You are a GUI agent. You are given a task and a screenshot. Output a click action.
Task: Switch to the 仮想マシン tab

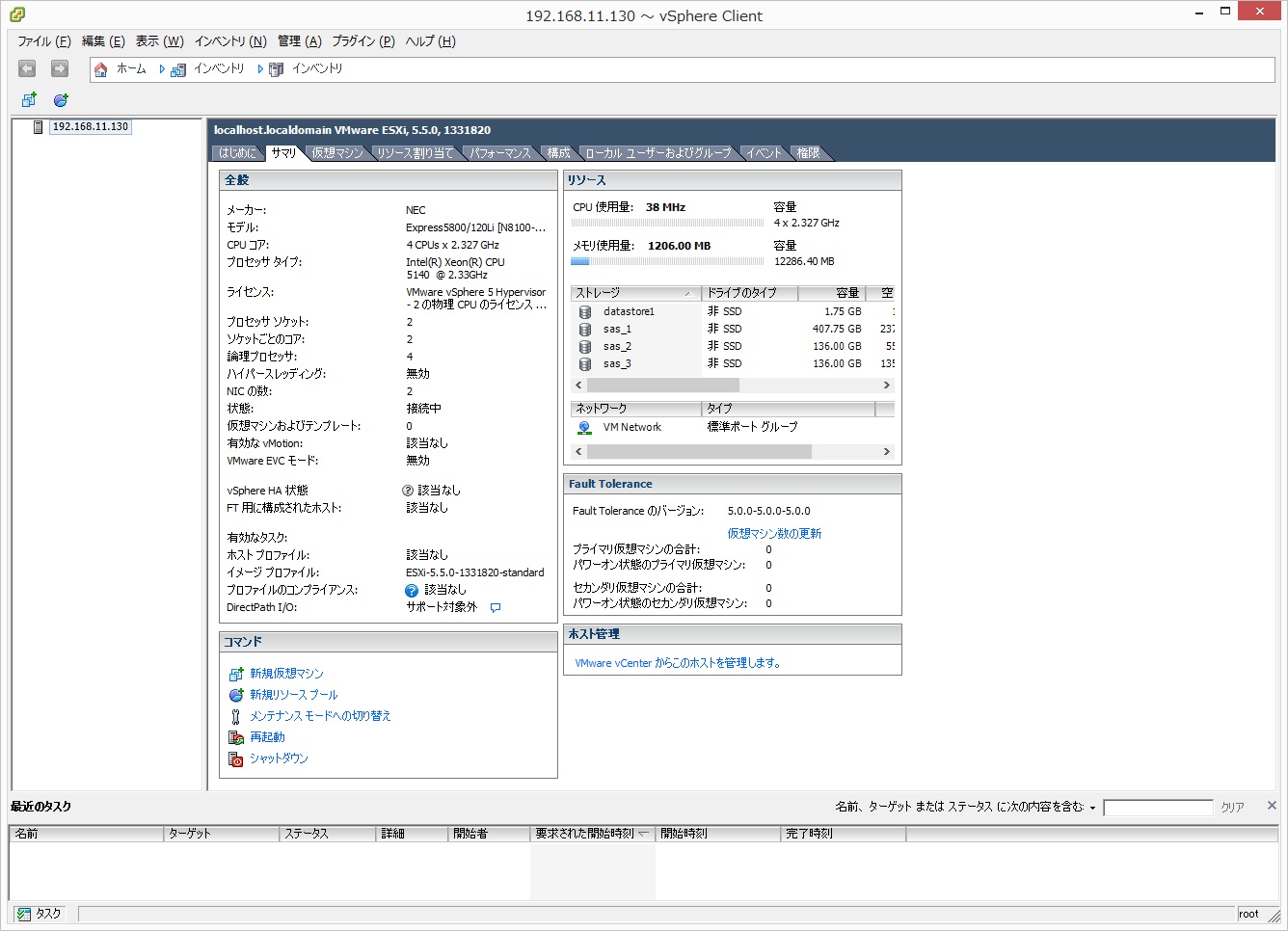coord(336,153)
